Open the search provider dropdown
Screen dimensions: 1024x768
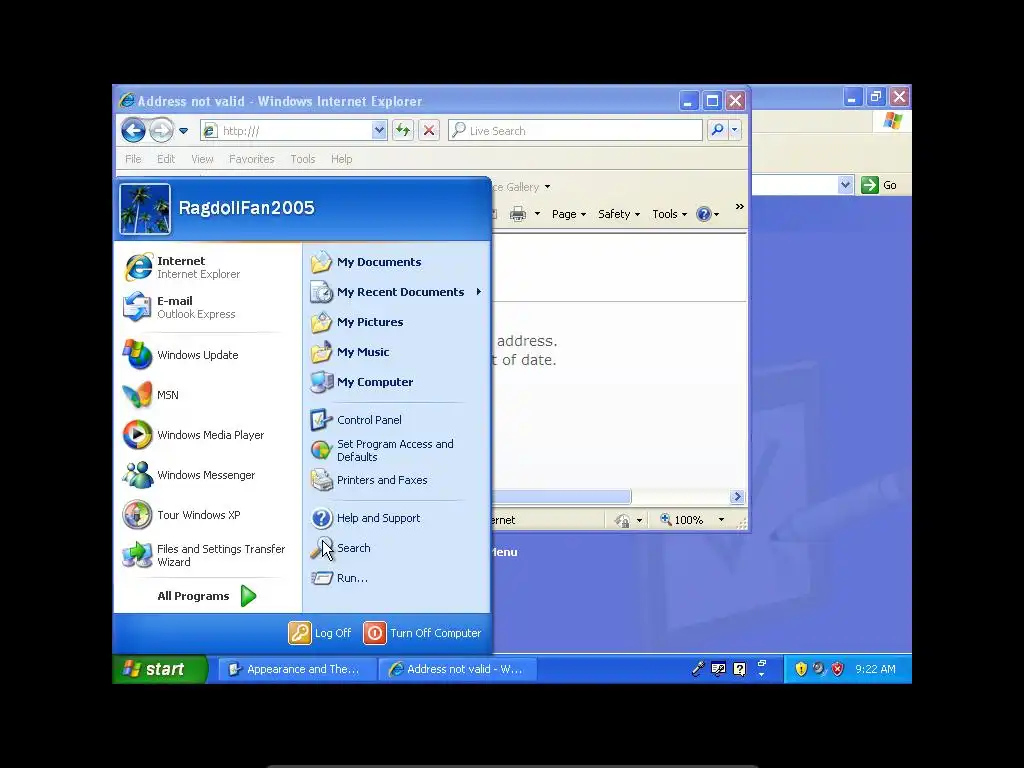click(x=735, y=130)
